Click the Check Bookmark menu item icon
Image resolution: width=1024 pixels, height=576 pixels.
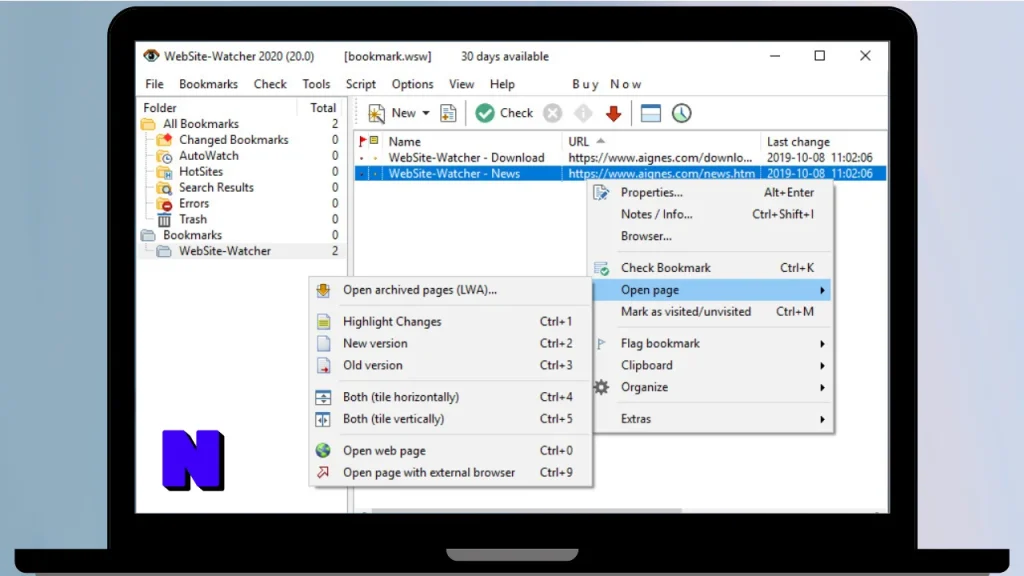[601, 268]
